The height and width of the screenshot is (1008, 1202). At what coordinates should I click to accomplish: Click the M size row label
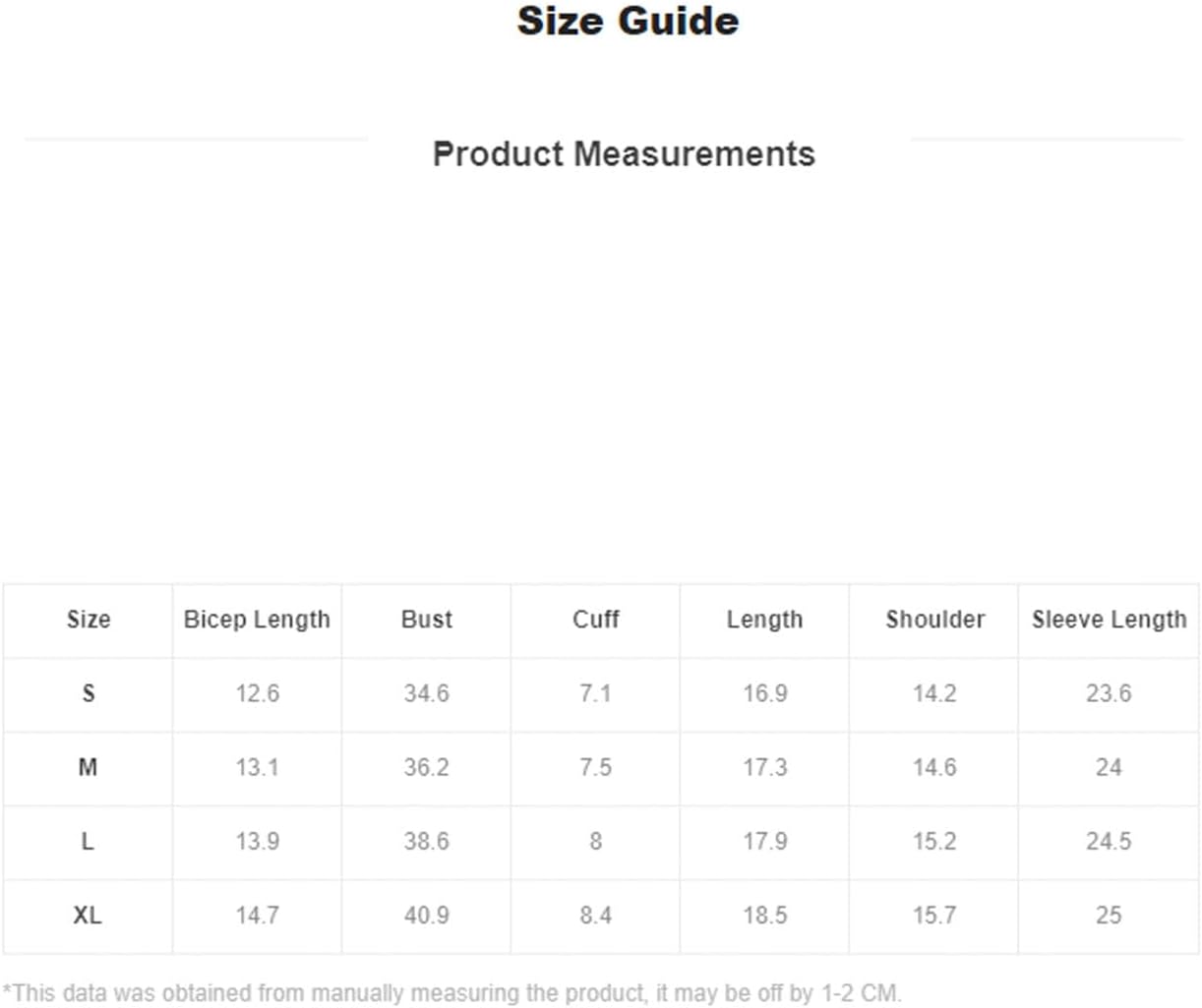tap(88, 767)
